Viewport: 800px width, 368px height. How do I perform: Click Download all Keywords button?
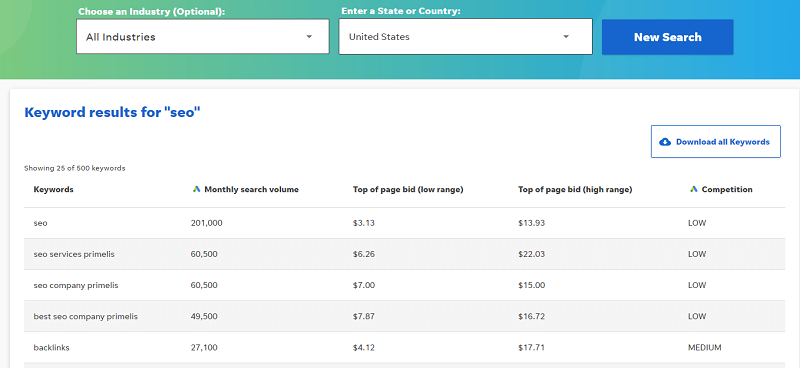(x=715, y=142)
